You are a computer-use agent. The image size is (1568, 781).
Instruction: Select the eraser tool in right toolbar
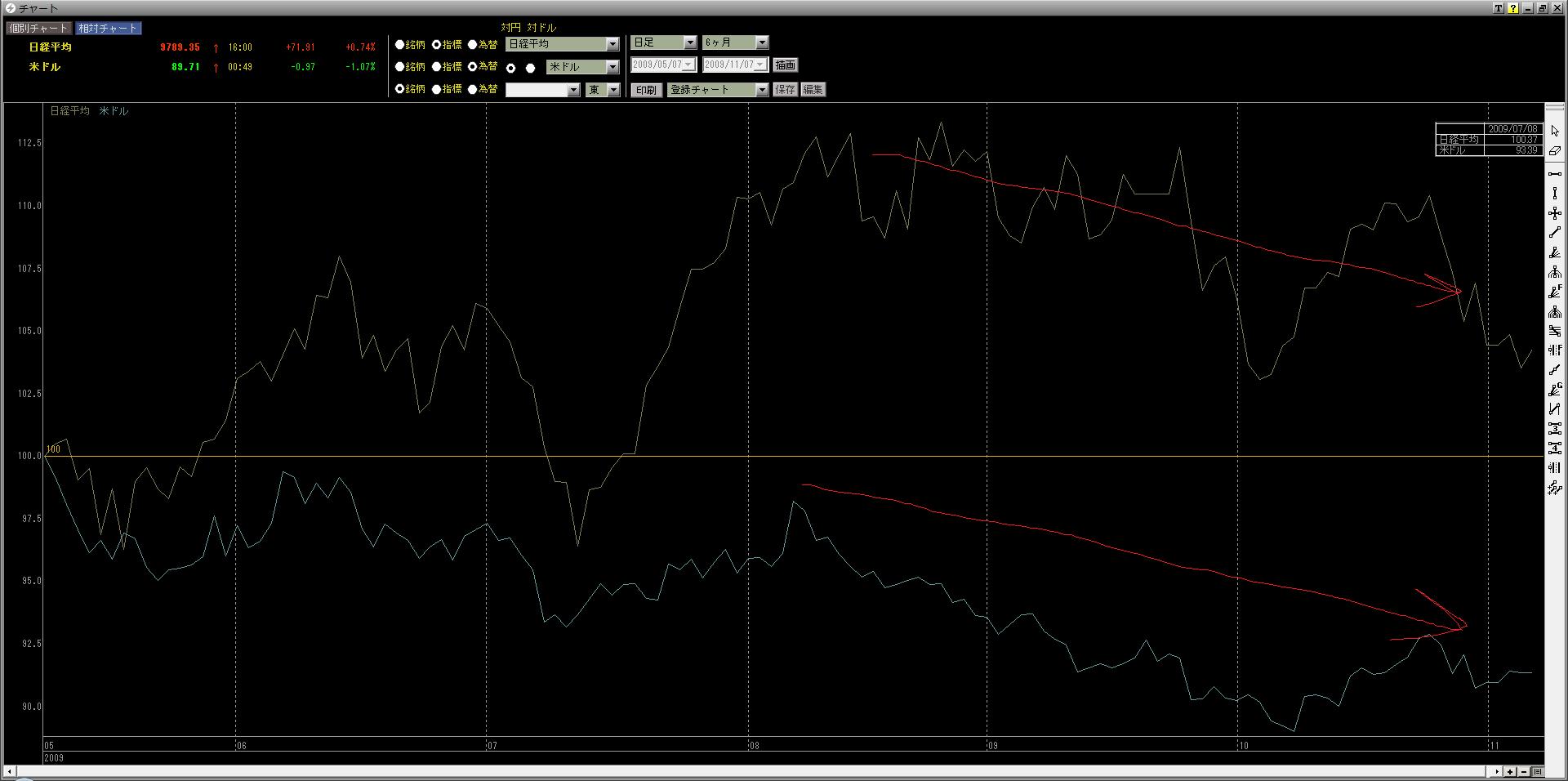coord(1554,151)
